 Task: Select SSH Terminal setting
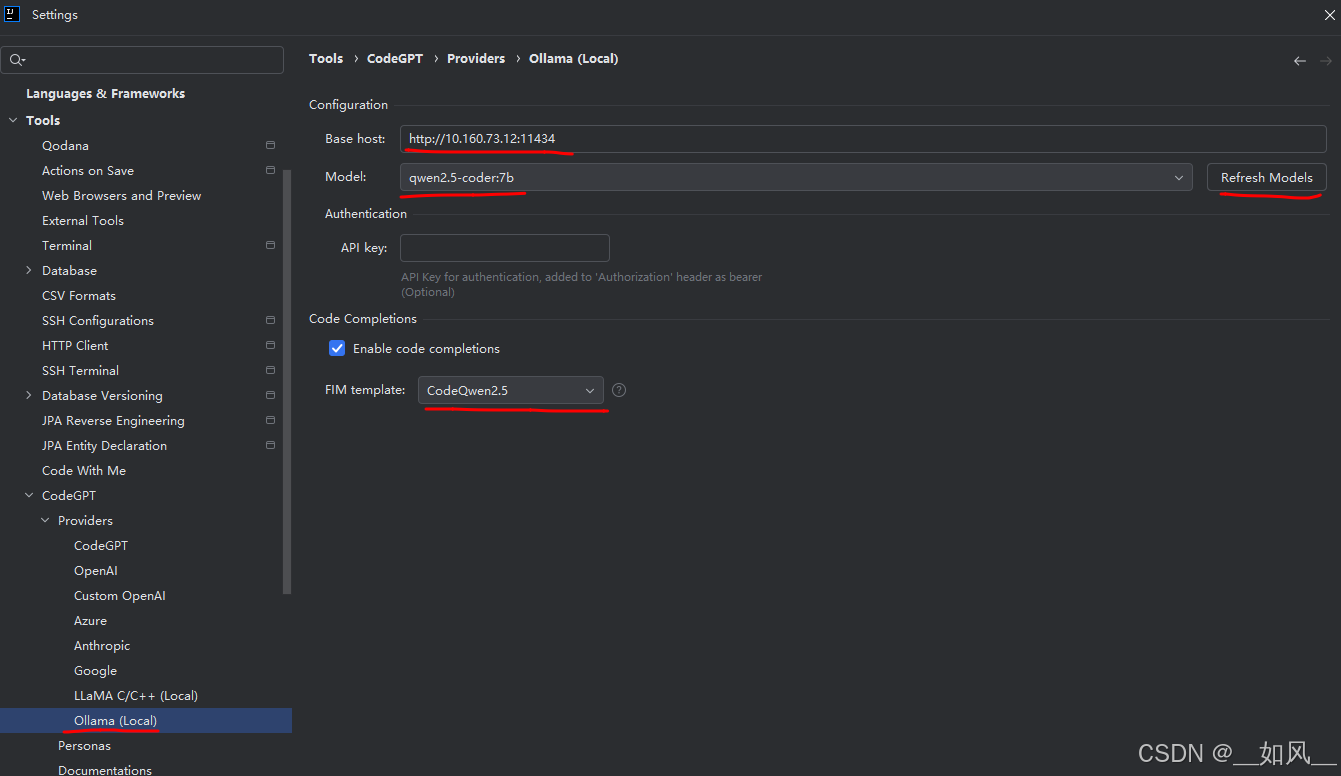click(80, 370)
